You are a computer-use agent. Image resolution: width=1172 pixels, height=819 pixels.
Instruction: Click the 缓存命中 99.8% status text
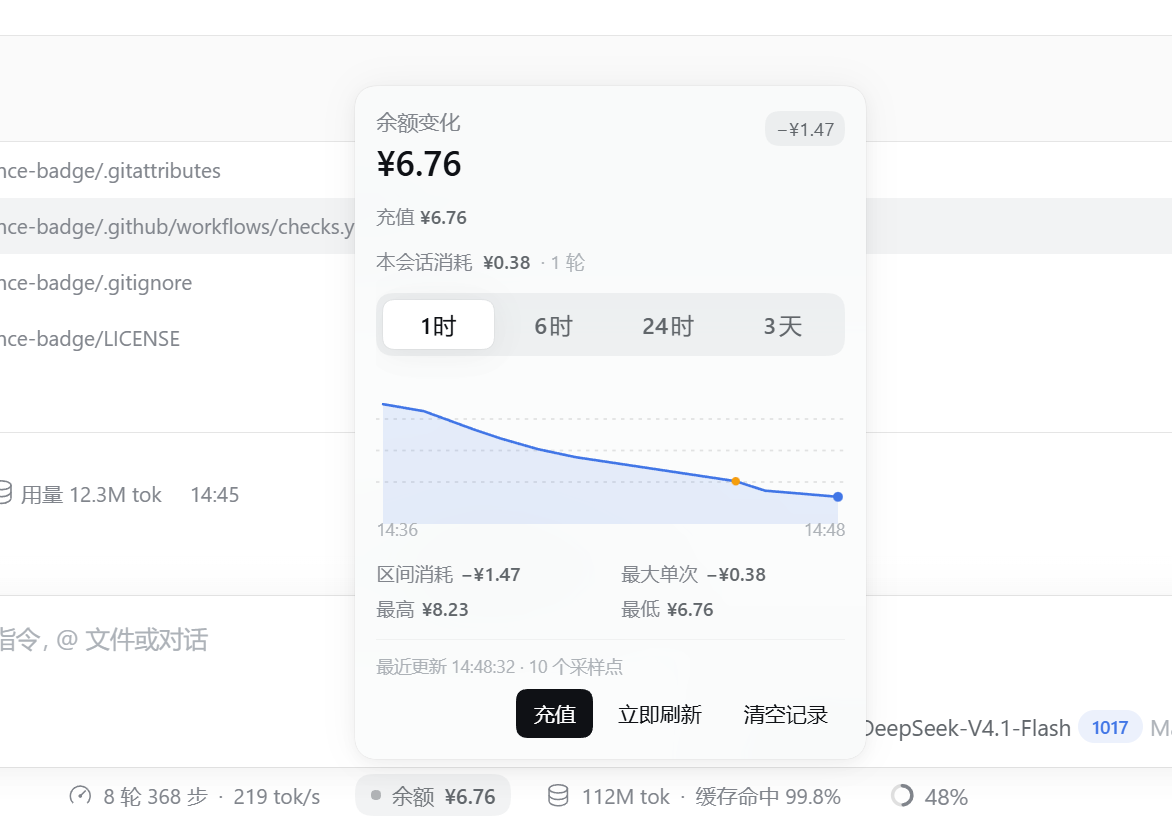(x=768, y=797)
